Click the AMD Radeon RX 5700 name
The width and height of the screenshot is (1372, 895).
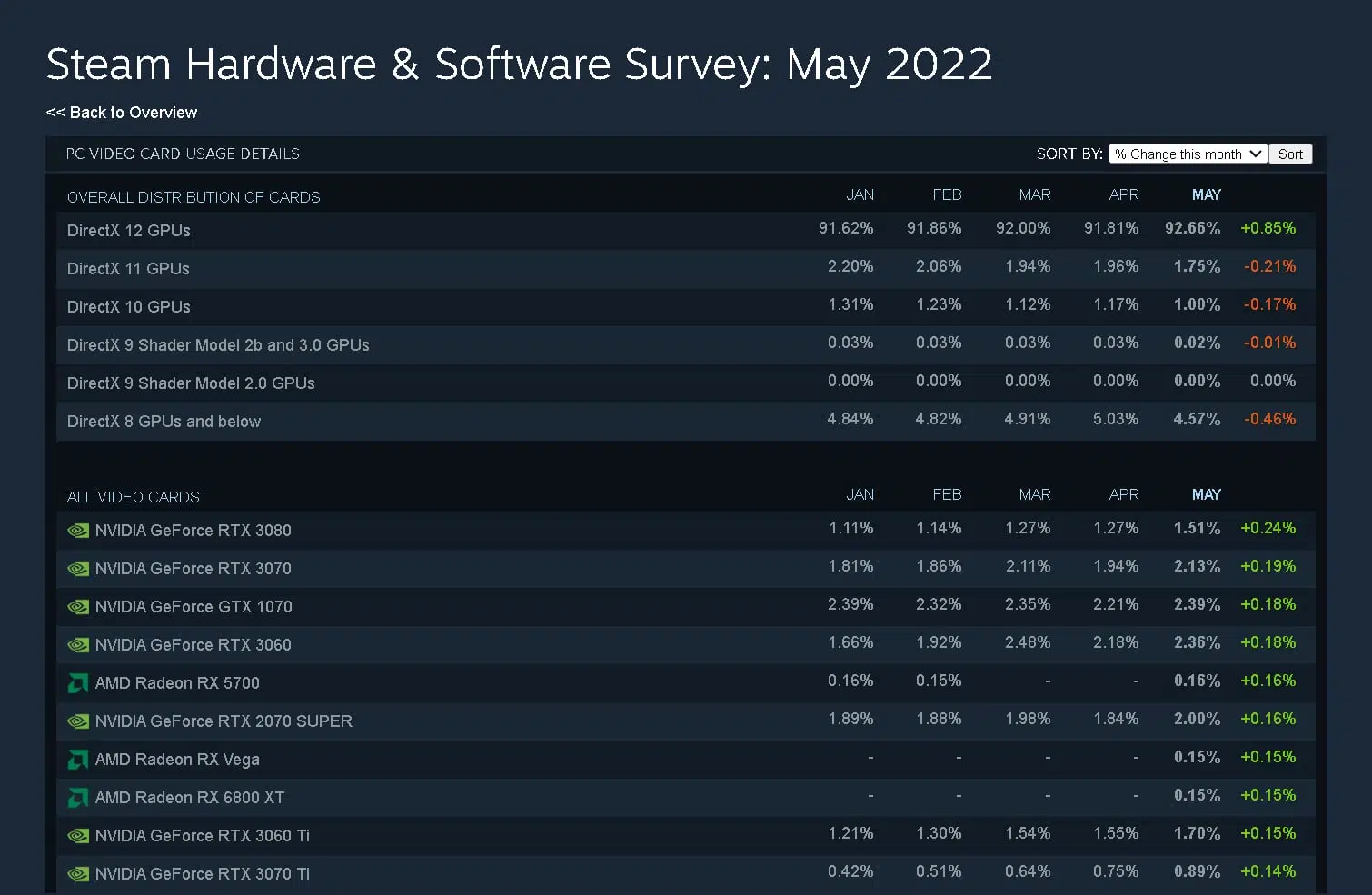[x=177, y=683]
